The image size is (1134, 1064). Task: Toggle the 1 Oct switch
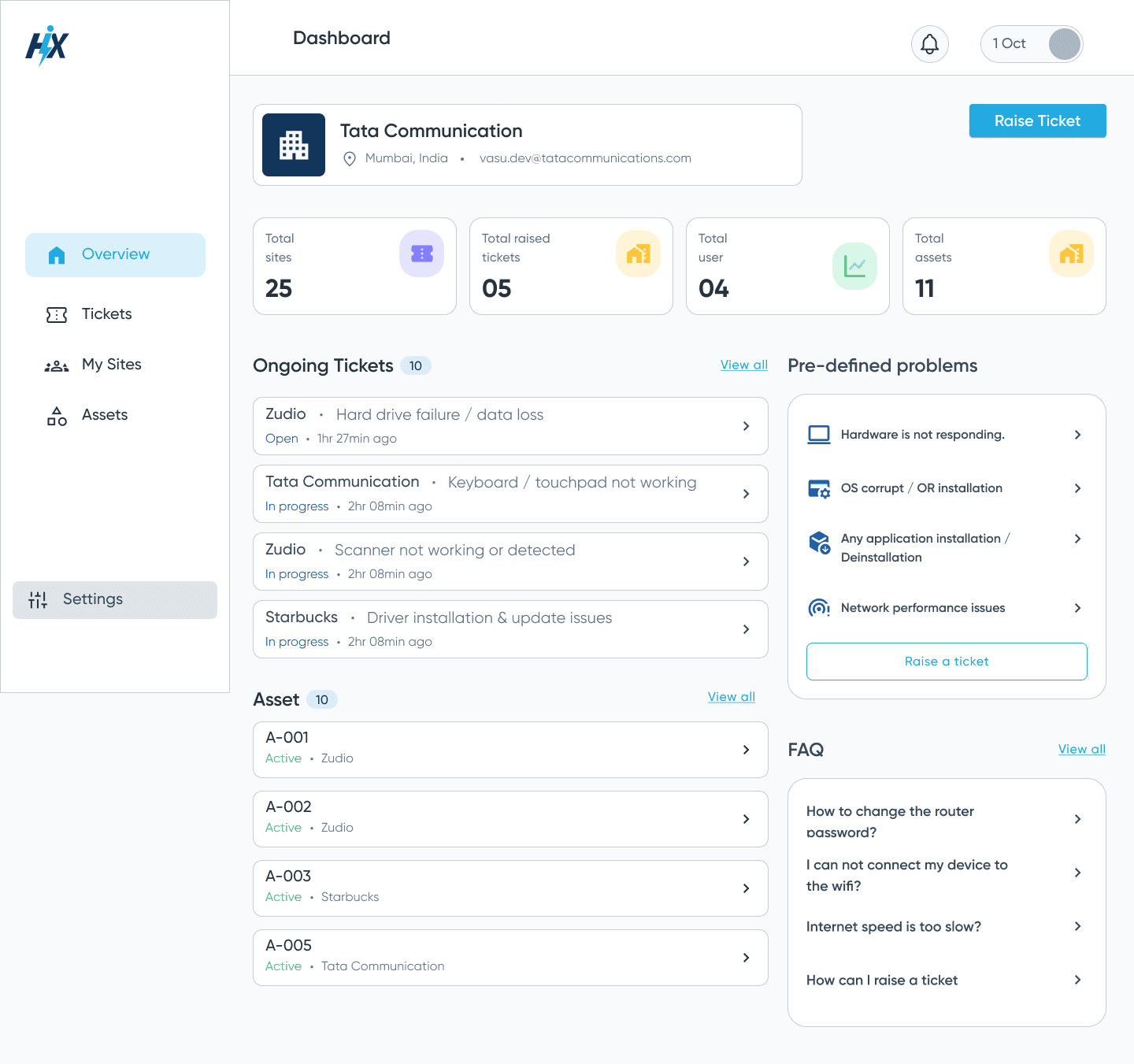point(1032,44)
